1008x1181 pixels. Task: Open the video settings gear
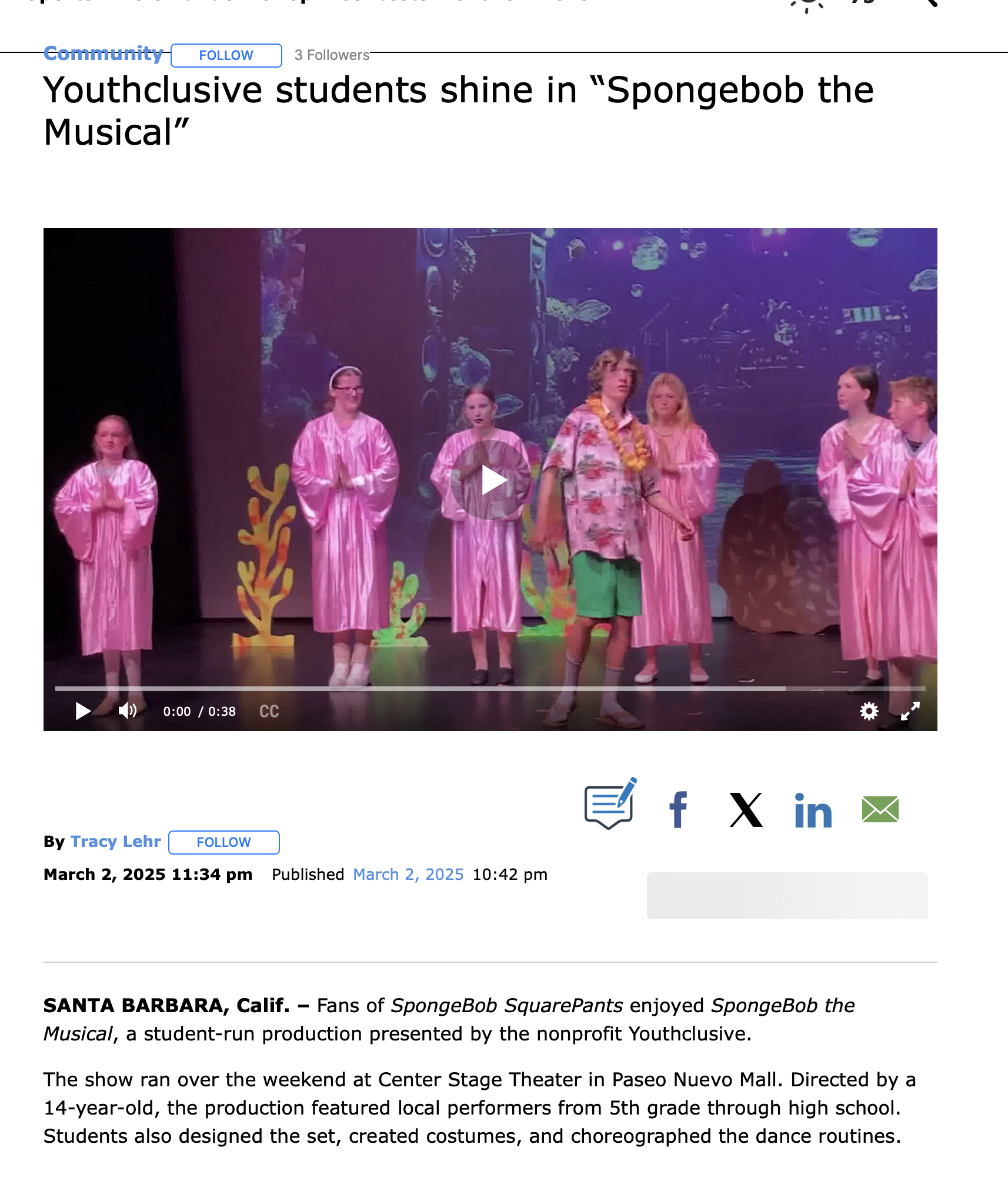click(869, 711)
